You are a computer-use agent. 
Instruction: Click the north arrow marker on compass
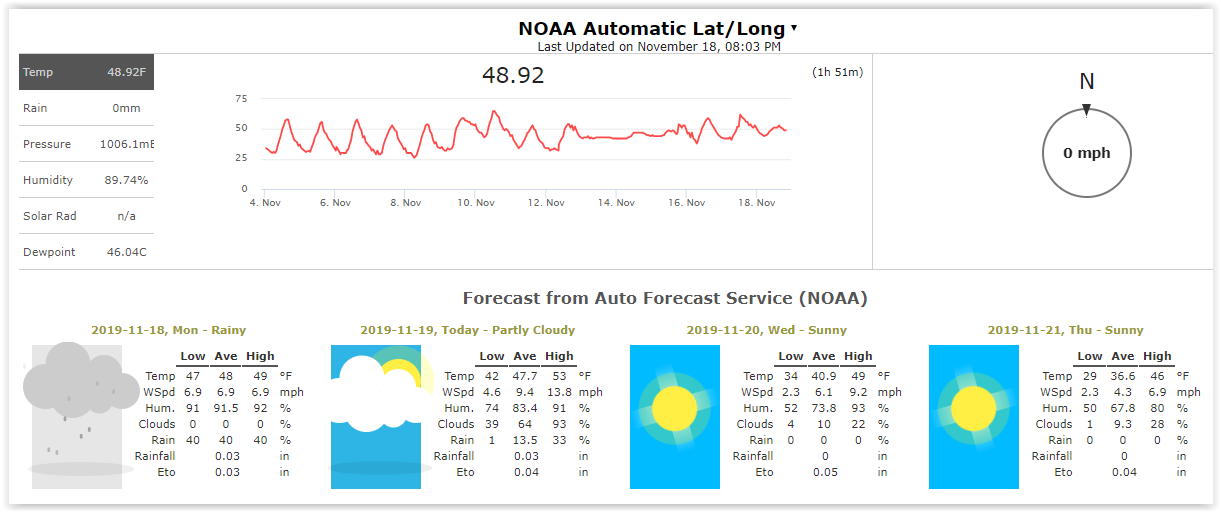pyautogui.click(x=1086, y=110)
